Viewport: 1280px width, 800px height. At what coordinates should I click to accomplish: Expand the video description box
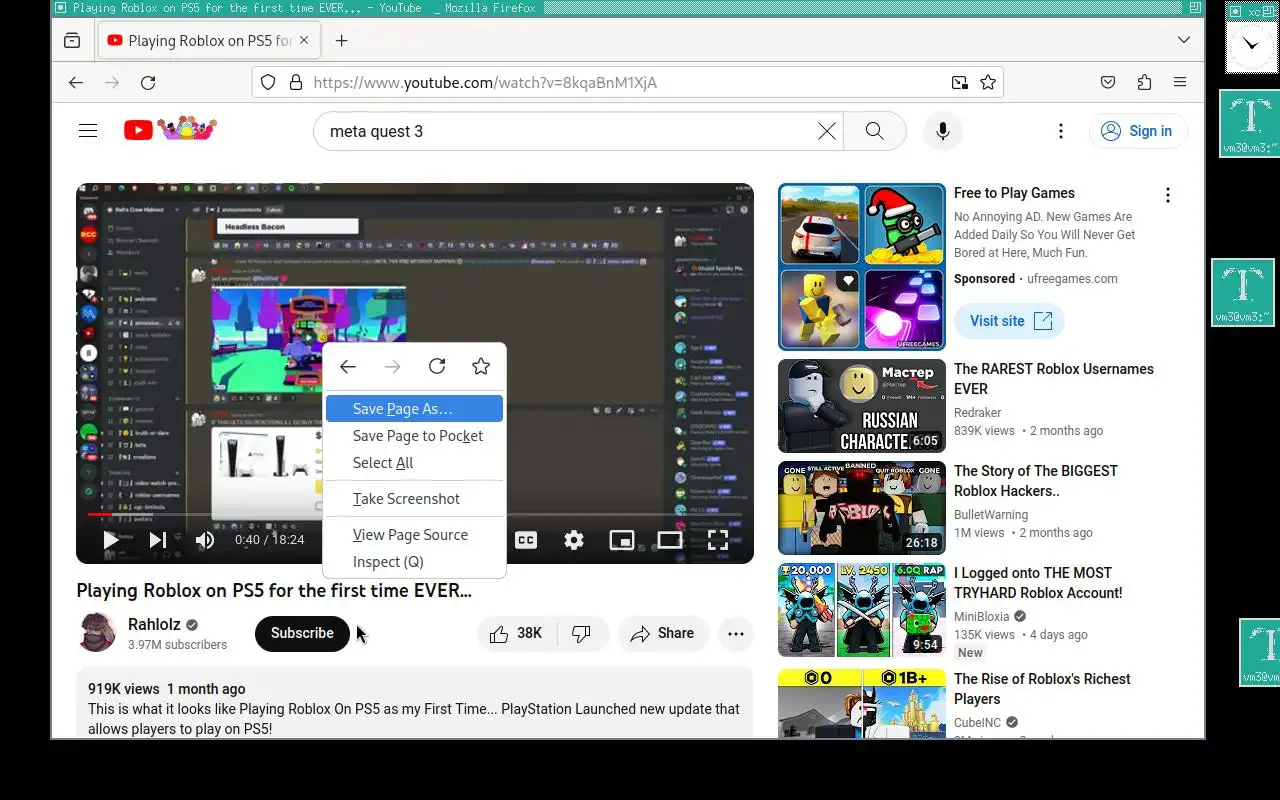[x=414, y=704]
